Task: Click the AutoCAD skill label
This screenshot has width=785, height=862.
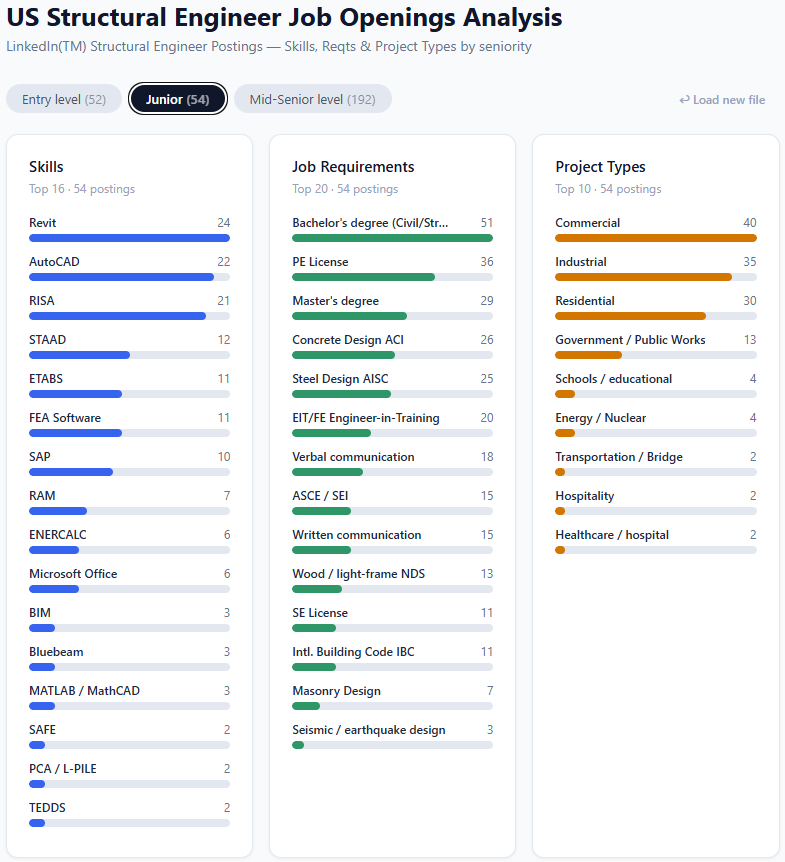Action: point(54,262)
